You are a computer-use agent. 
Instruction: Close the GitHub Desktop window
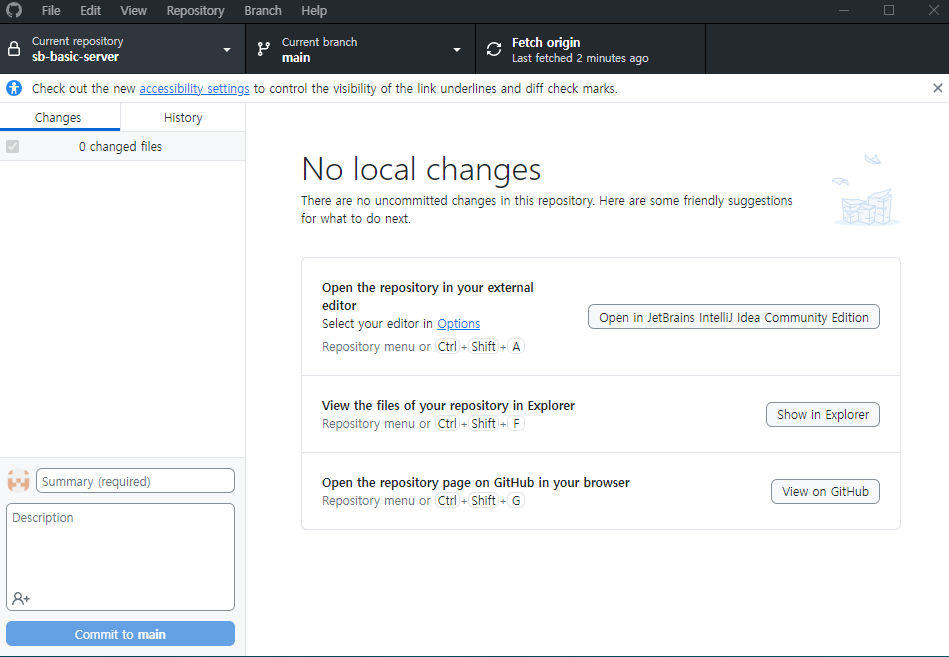click(934, 10)
